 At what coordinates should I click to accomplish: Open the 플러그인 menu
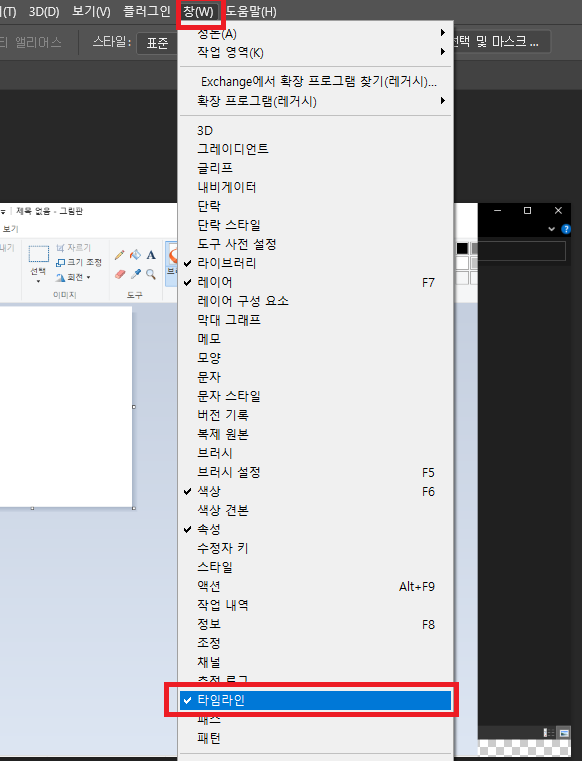[x=147, y=11]
